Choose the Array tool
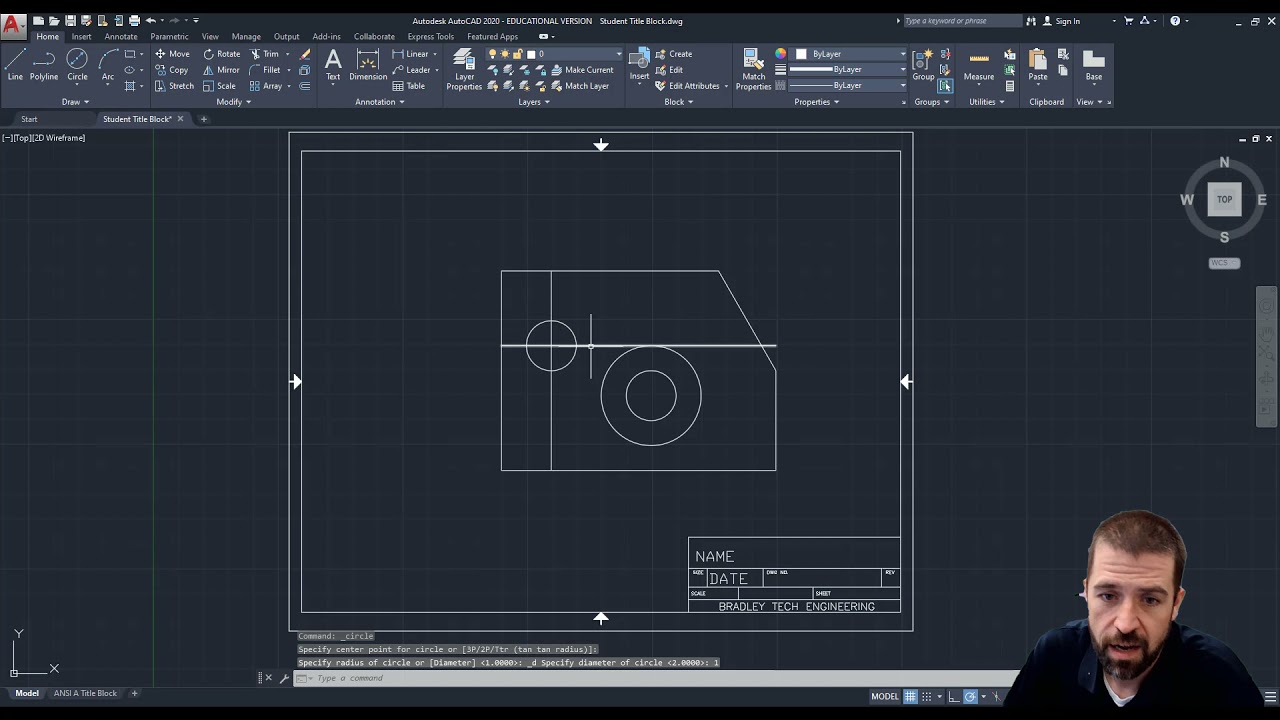1280x720 pixels. tap(266, 86)
